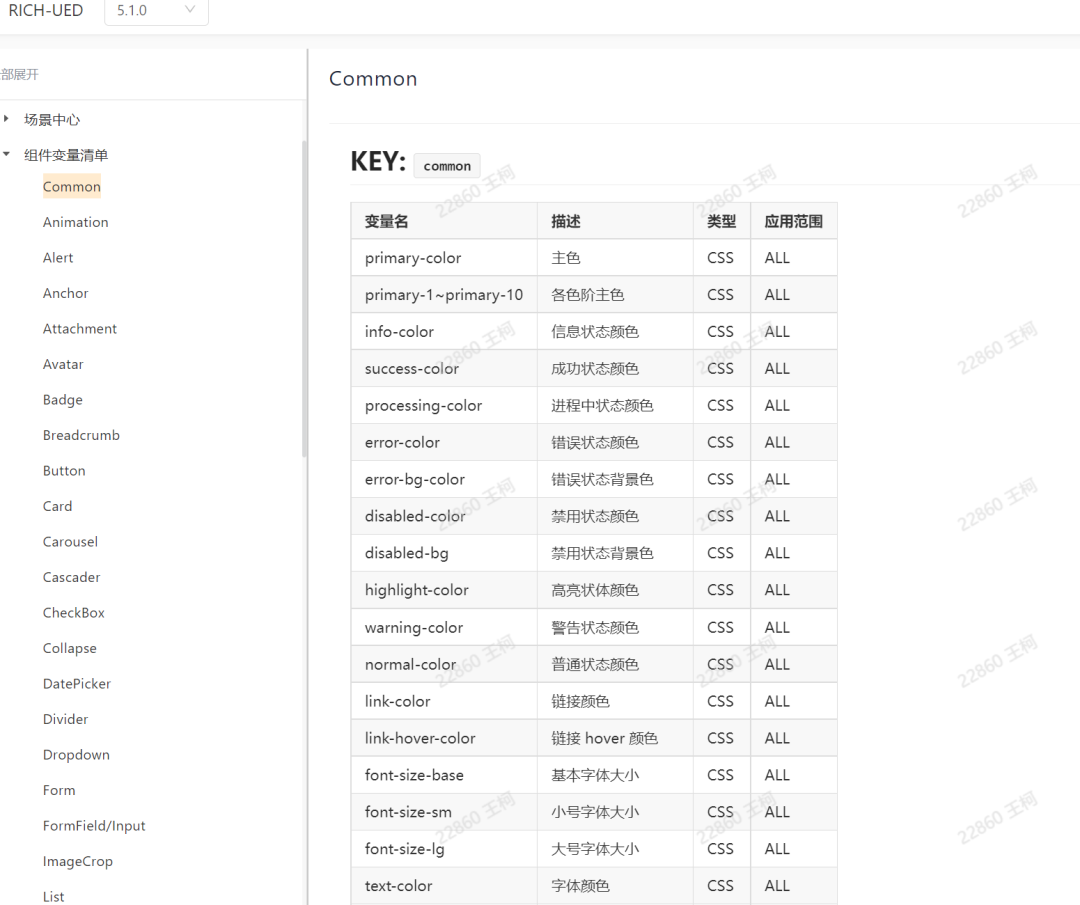Open the Anchor sidebar entry
This screenshot has height=905, width=1080.
[65, 293]
